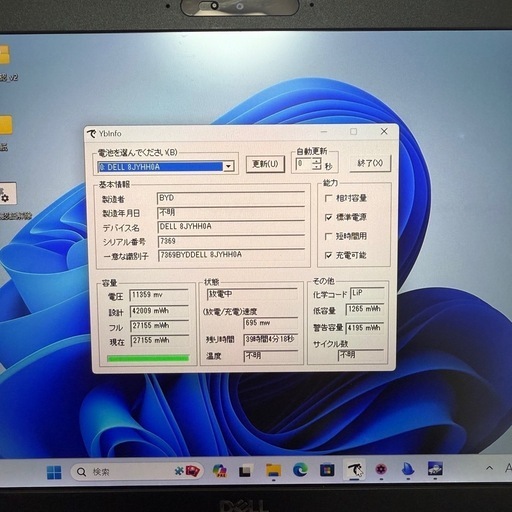Image resolution: width=512 pixels, height=512 pixels.
Task: Click the warning capacity value 4195 mWh
Action: 365,328
